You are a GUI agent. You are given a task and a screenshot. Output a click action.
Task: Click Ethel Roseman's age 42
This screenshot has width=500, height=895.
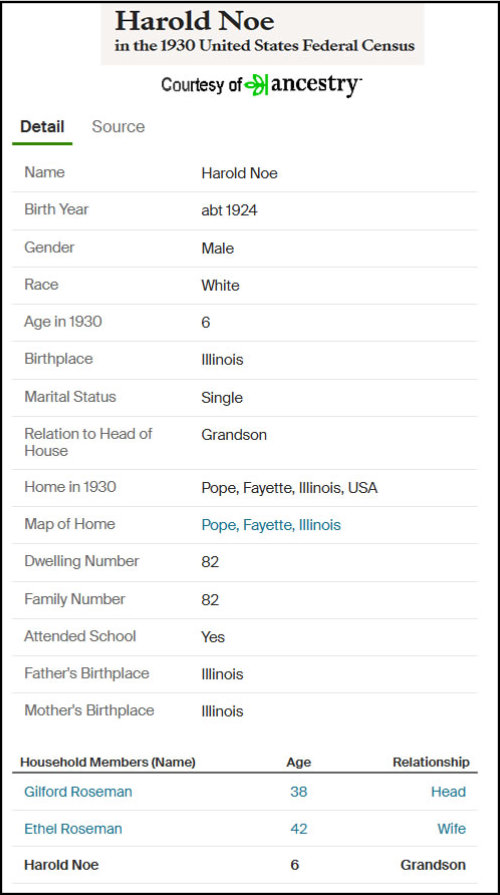coord(299,829)
